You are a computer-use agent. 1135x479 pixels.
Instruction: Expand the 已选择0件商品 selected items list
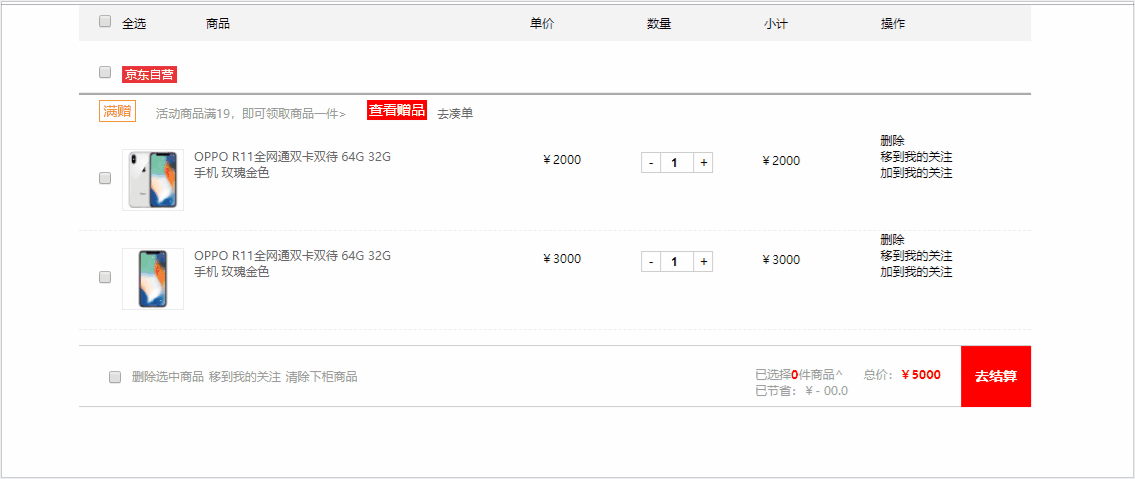pyautogui.click(x=799, y=375)
